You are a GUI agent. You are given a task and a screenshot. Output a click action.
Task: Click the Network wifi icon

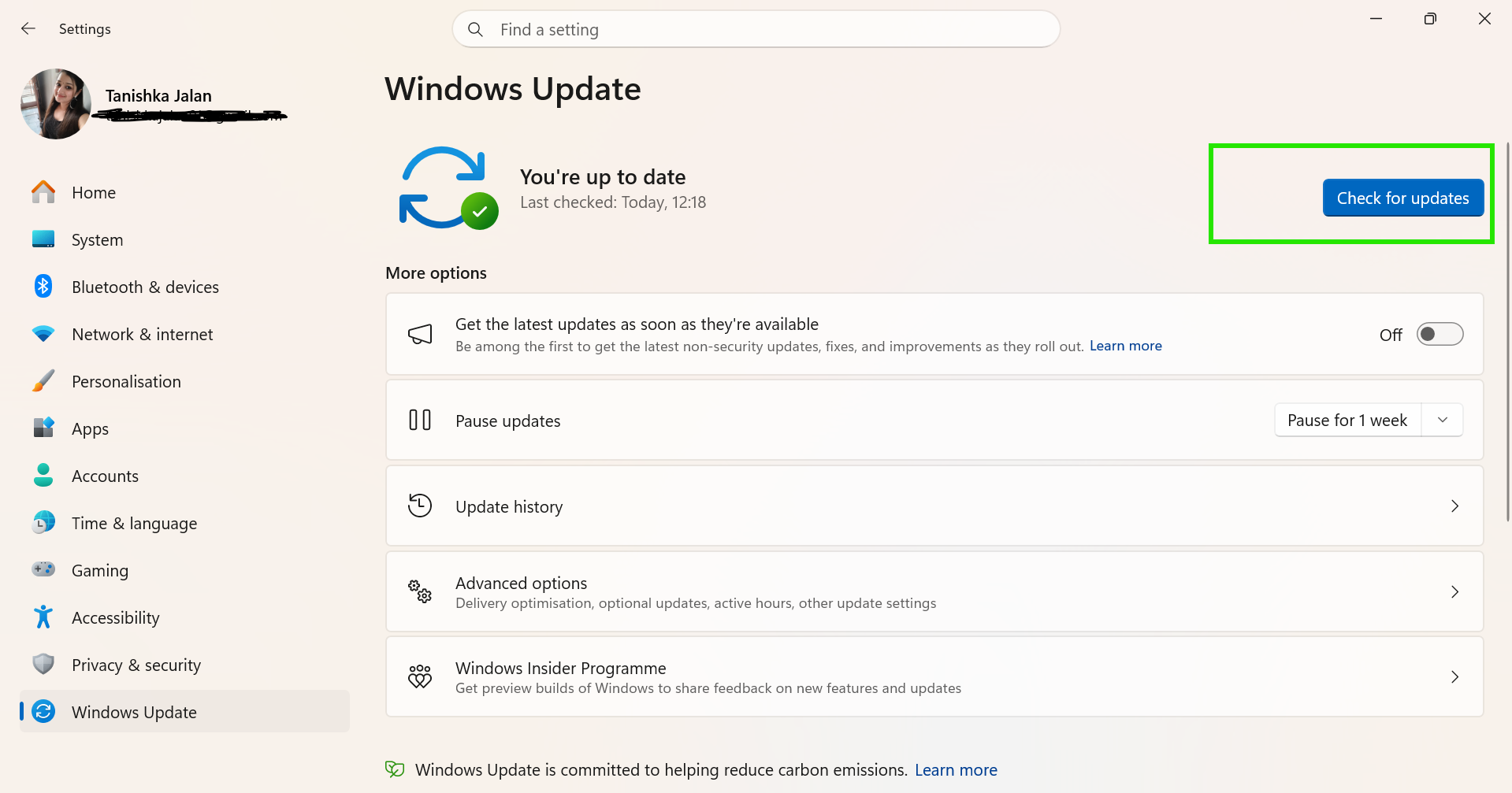pos(43,334)
